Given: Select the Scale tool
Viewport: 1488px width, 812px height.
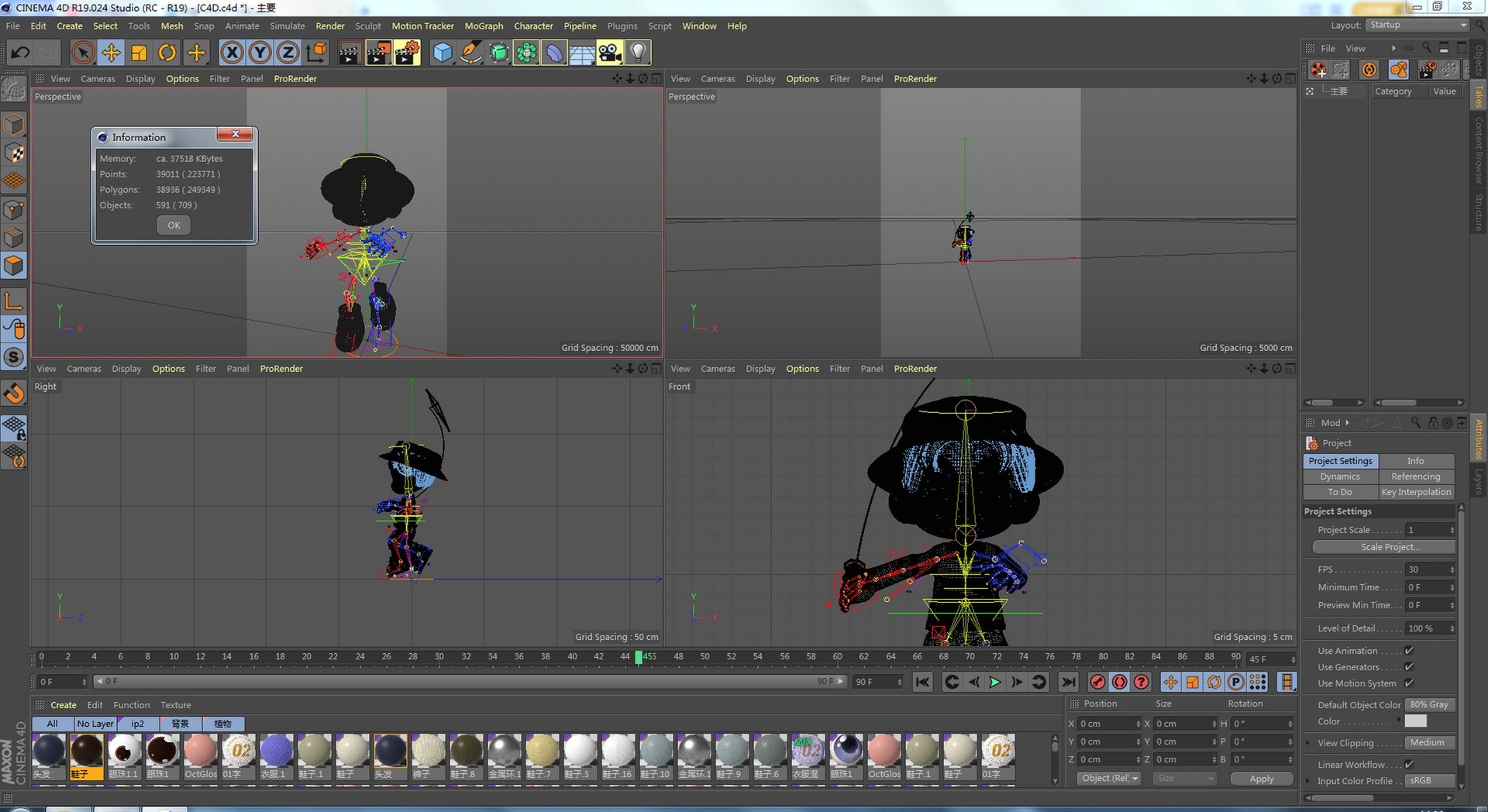Looking at the screenshot, I should tap(139, 53).
